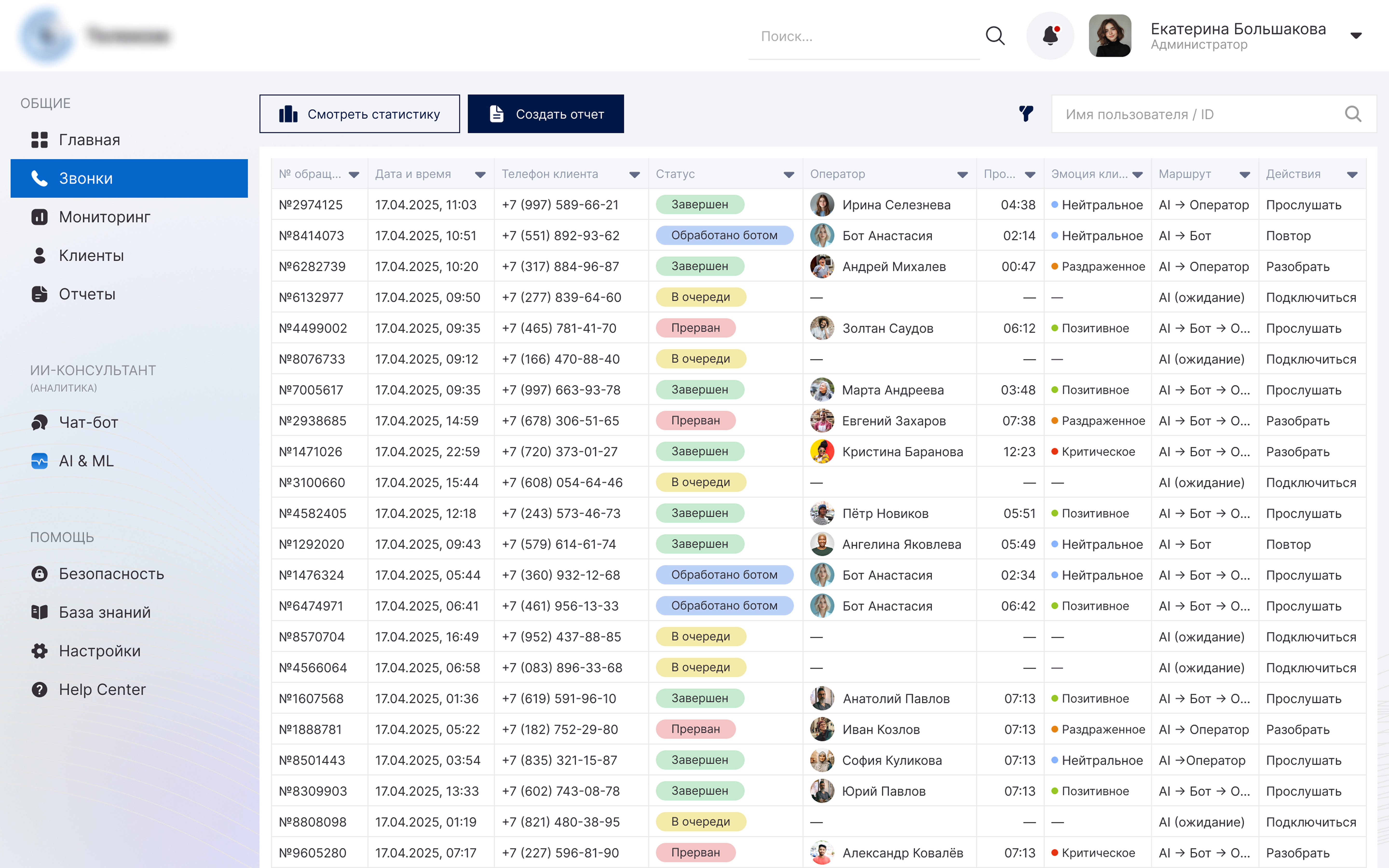Open Мониторинг in the sidebar
The height and width of the screenshot is (868, 1389).
104,217
